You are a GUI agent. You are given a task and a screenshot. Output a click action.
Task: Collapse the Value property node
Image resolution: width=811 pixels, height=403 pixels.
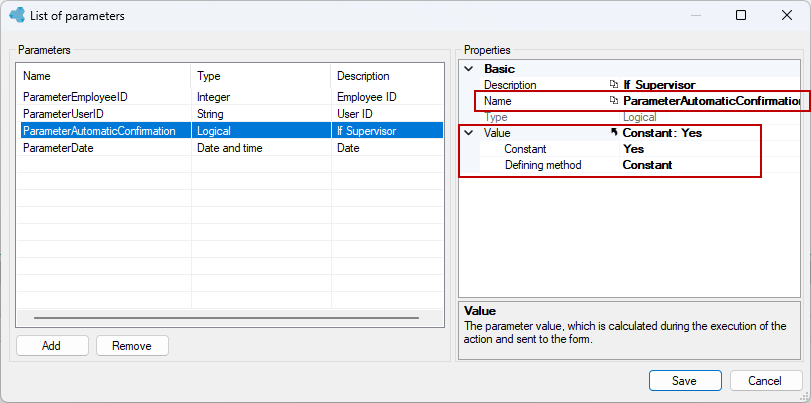point(469,133)
